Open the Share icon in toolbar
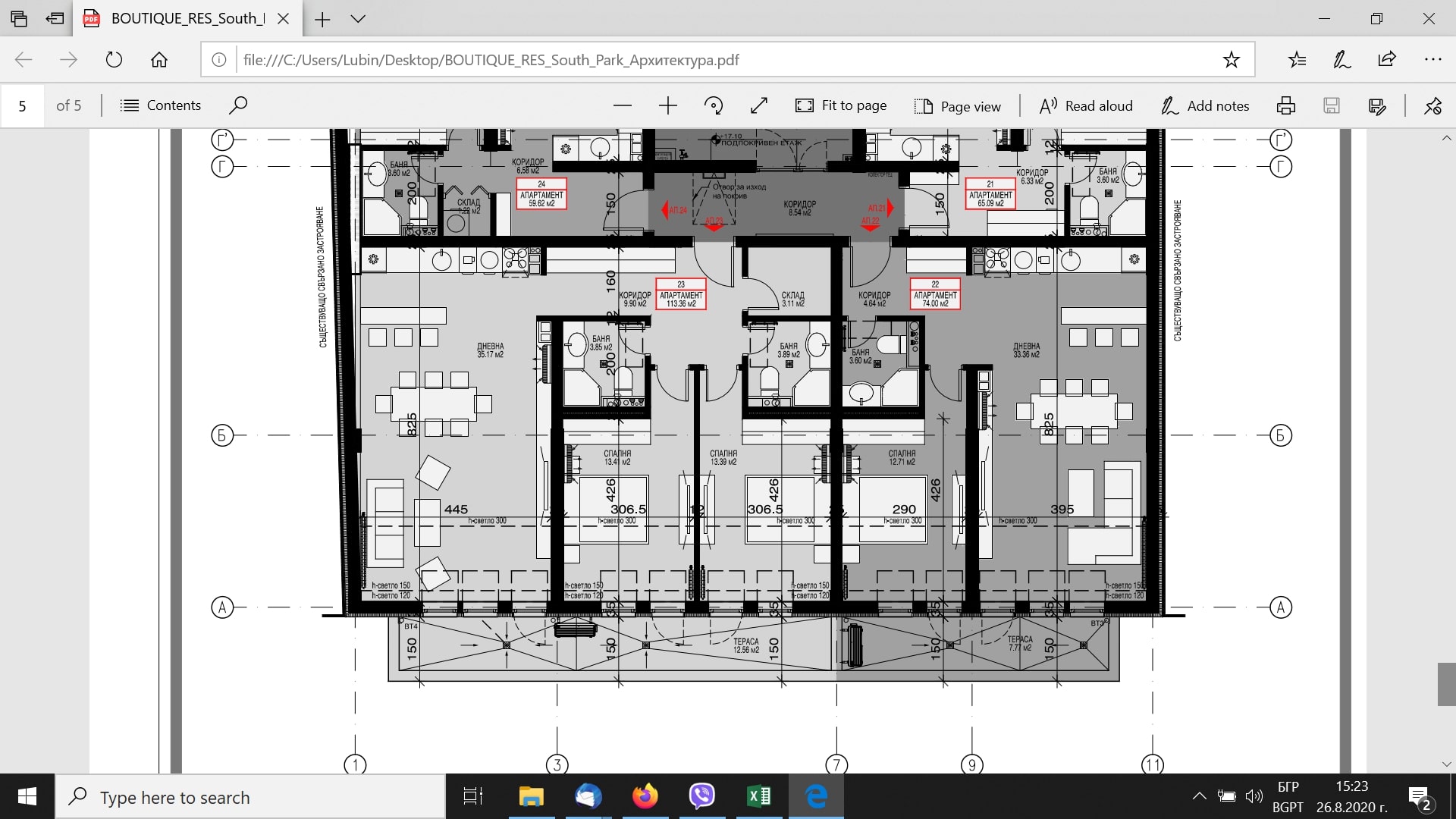 (1387, 60)
